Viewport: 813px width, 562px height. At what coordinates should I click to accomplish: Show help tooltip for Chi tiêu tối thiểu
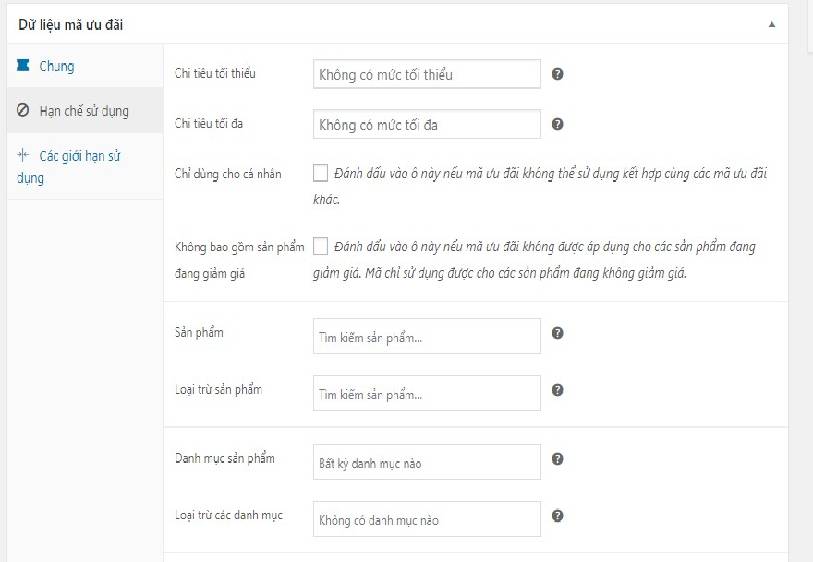(557, 74)
